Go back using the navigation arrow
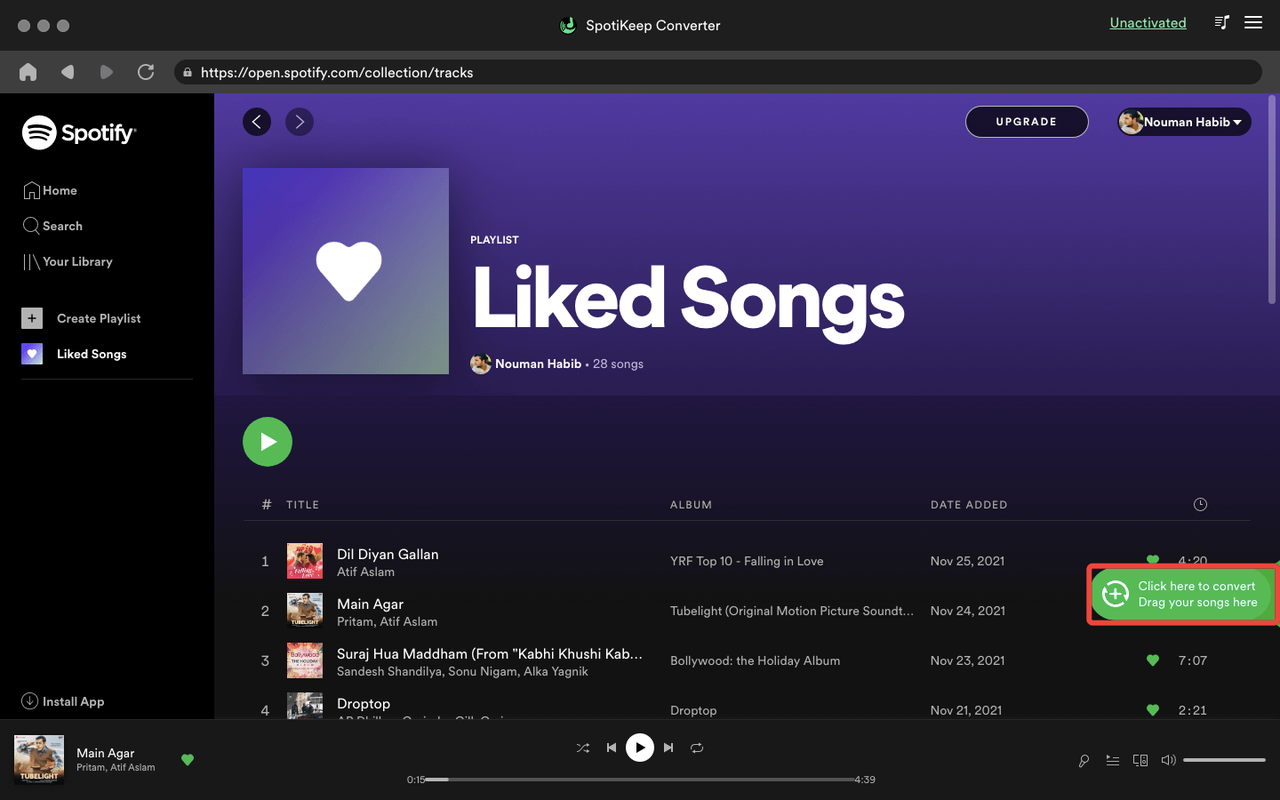1280x800 pixels. [257, 121]
